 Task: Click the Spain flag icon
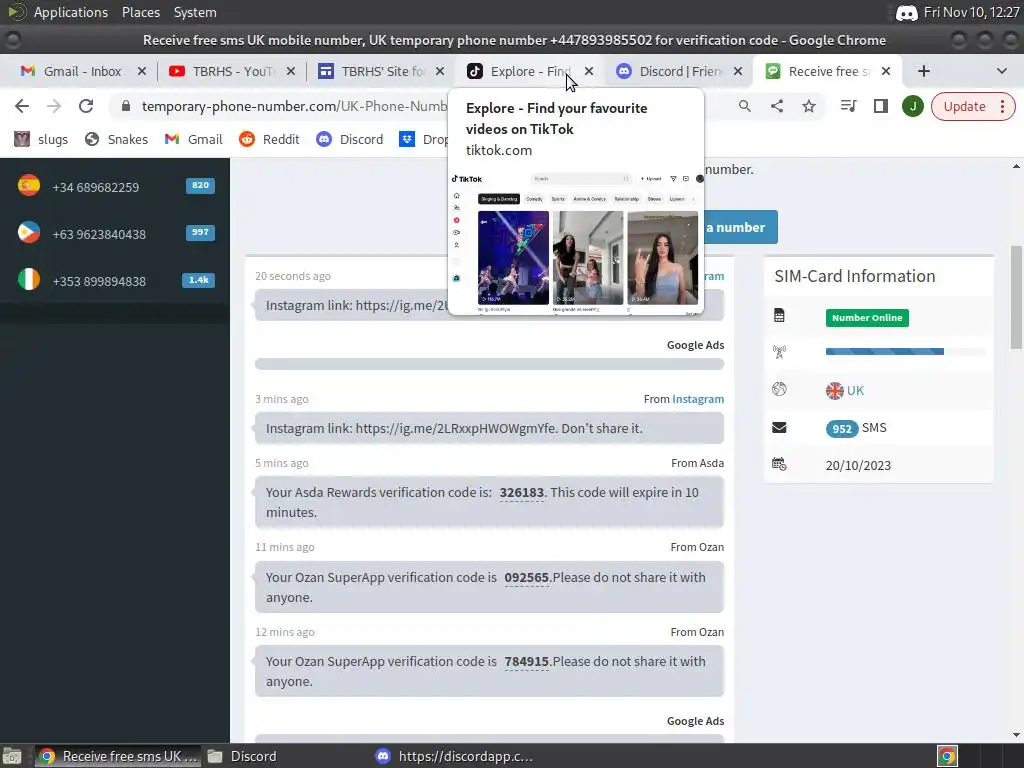(29, 185)
